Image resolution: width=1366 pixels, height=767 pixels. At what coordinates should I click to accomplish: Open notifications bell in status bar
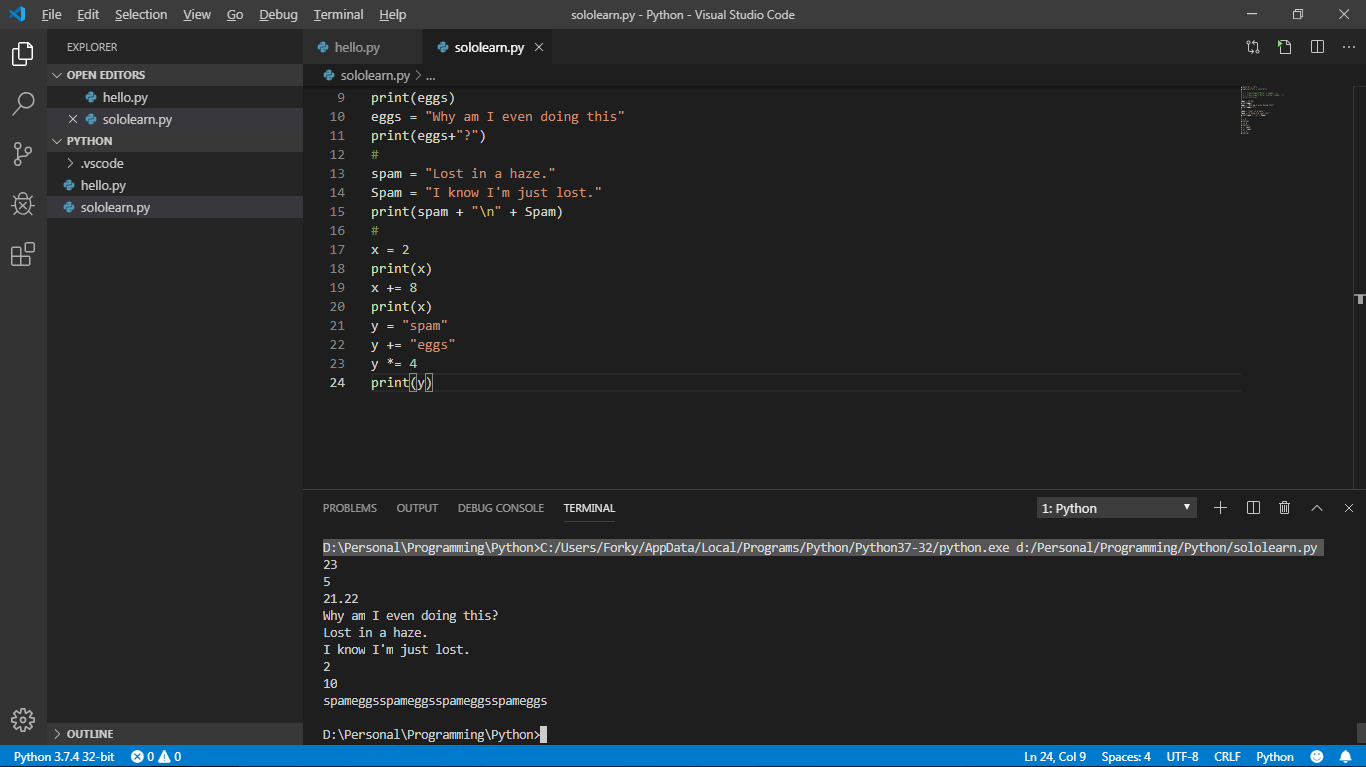coord(1345,757)
